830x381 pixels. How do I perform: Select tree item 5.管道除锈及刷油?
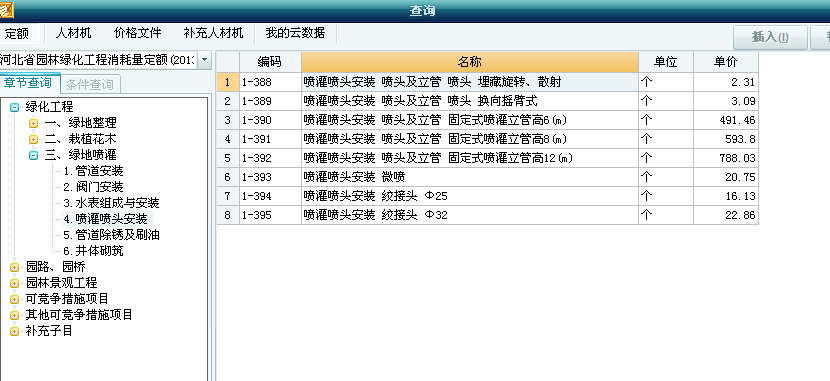111,234
